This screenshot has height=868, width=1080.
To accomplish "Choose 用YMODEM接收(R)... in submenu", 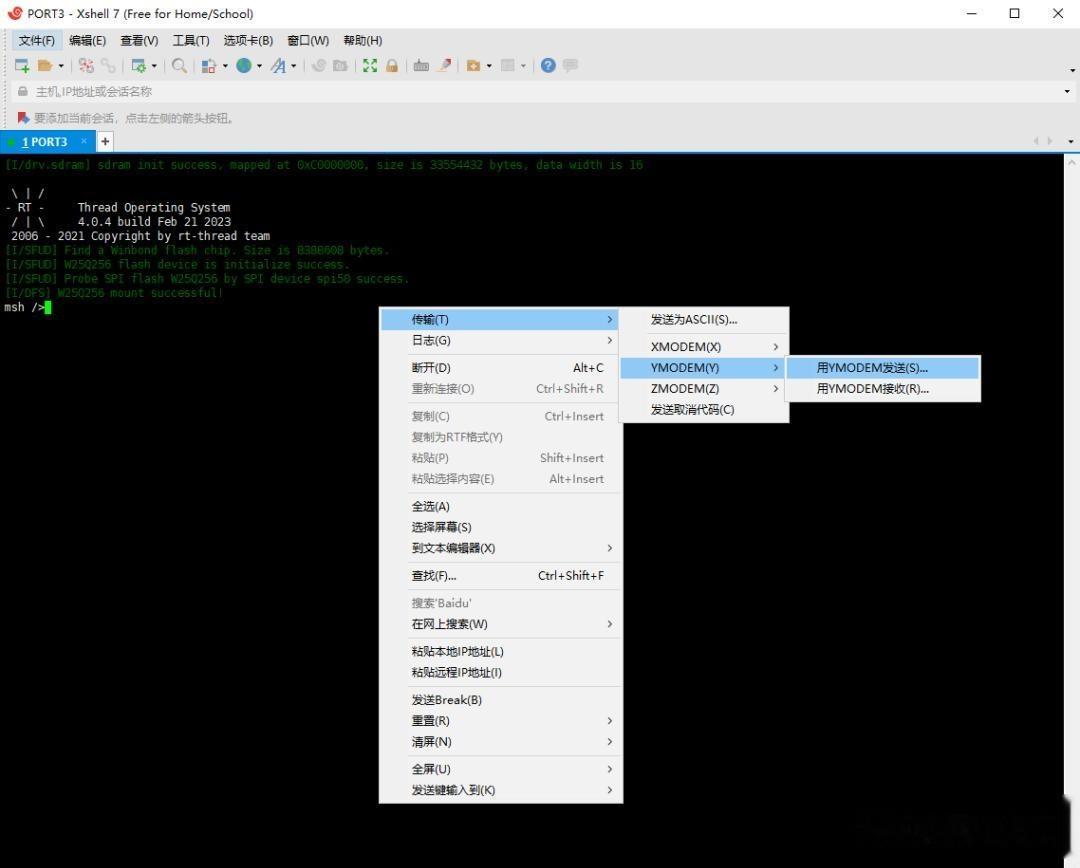I will point(883,389).
